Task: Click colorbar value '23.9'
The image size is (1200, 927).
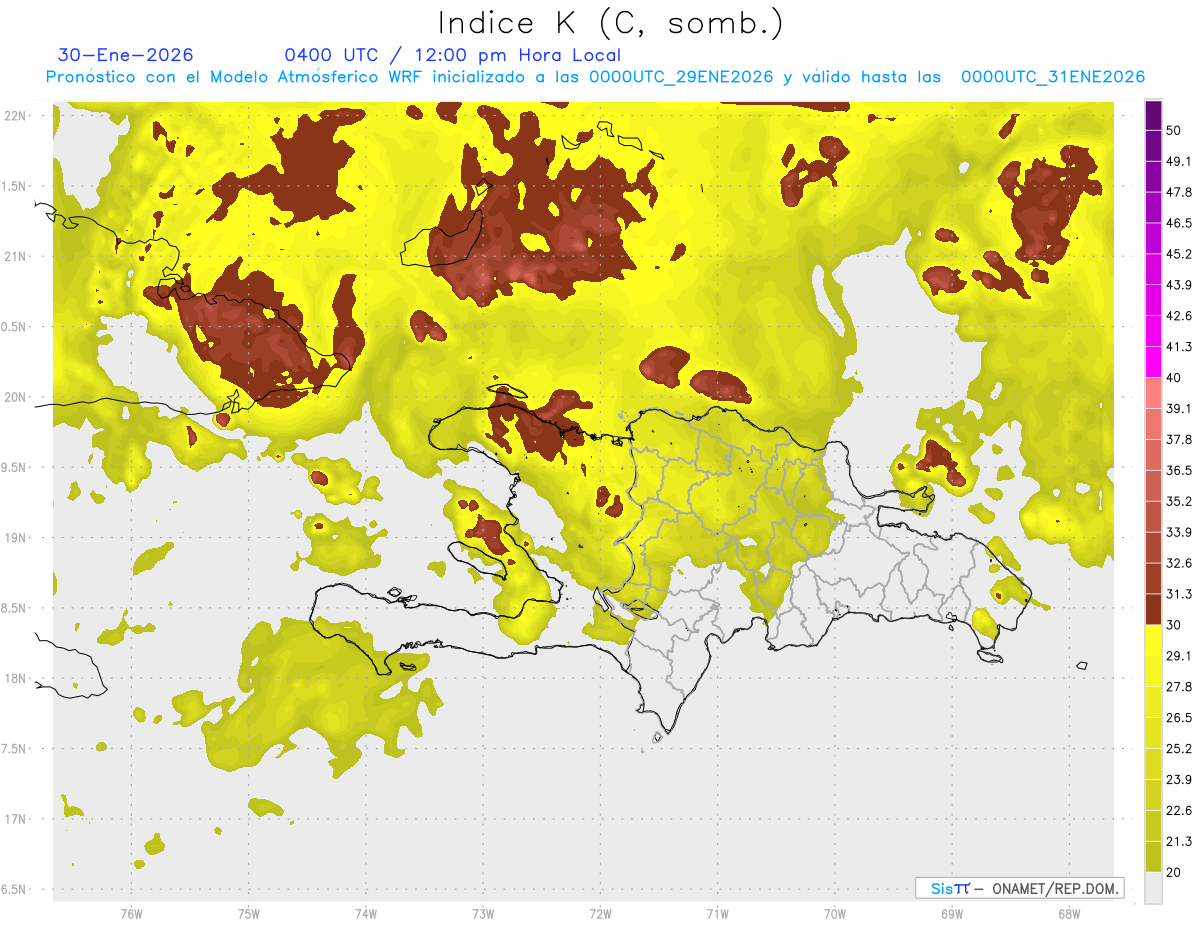Action: pyautogui.click(x=1179, y=780)
